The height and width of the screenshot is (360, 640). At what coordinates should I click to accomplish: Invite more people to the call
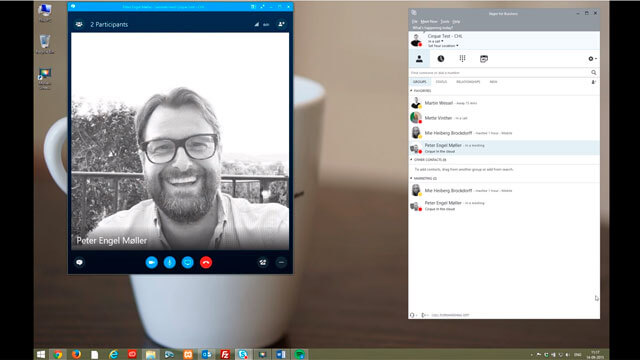281,24
